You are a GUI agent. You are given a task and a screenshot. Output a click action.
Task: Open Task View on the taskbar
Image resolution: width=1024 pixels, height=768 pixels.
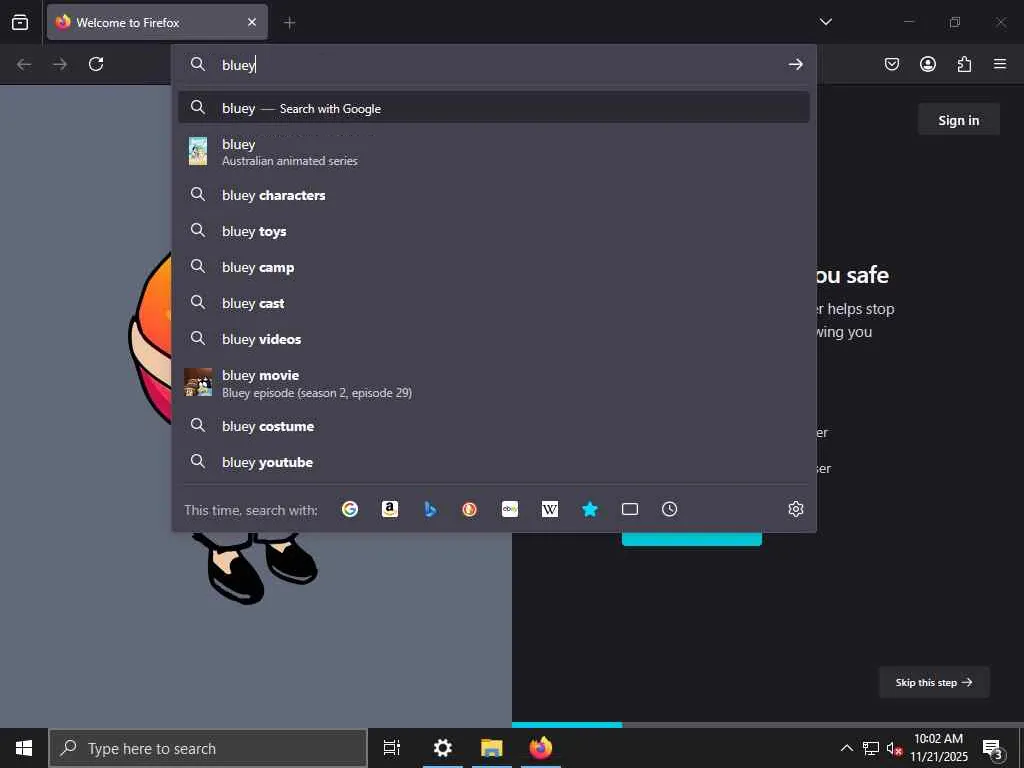[x=392, y=748]
